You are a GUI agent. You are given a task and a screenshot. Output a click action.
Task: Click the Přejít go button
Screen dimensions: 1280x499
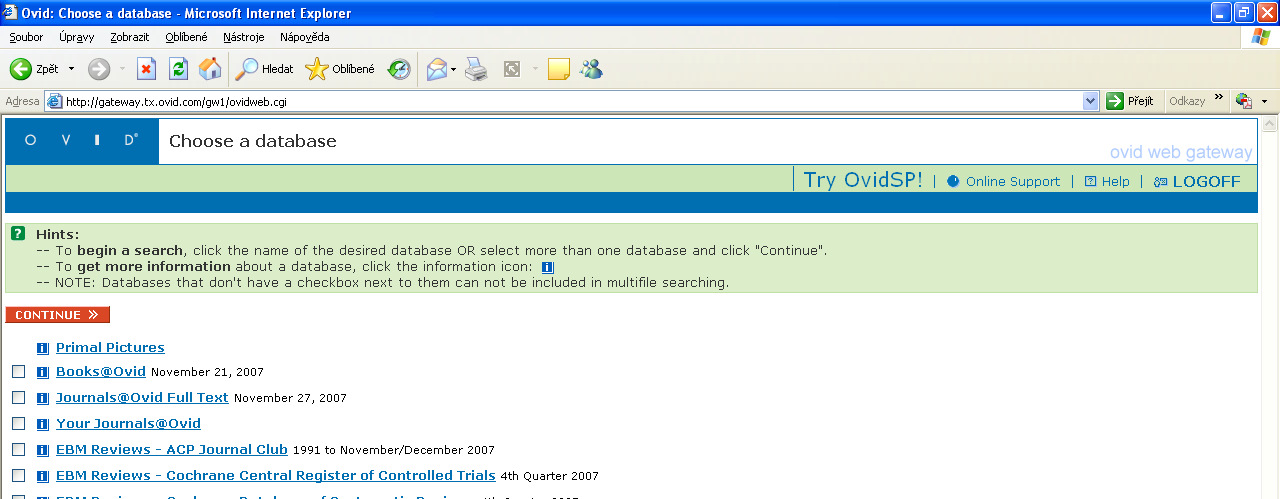(x=1130, y=101)
